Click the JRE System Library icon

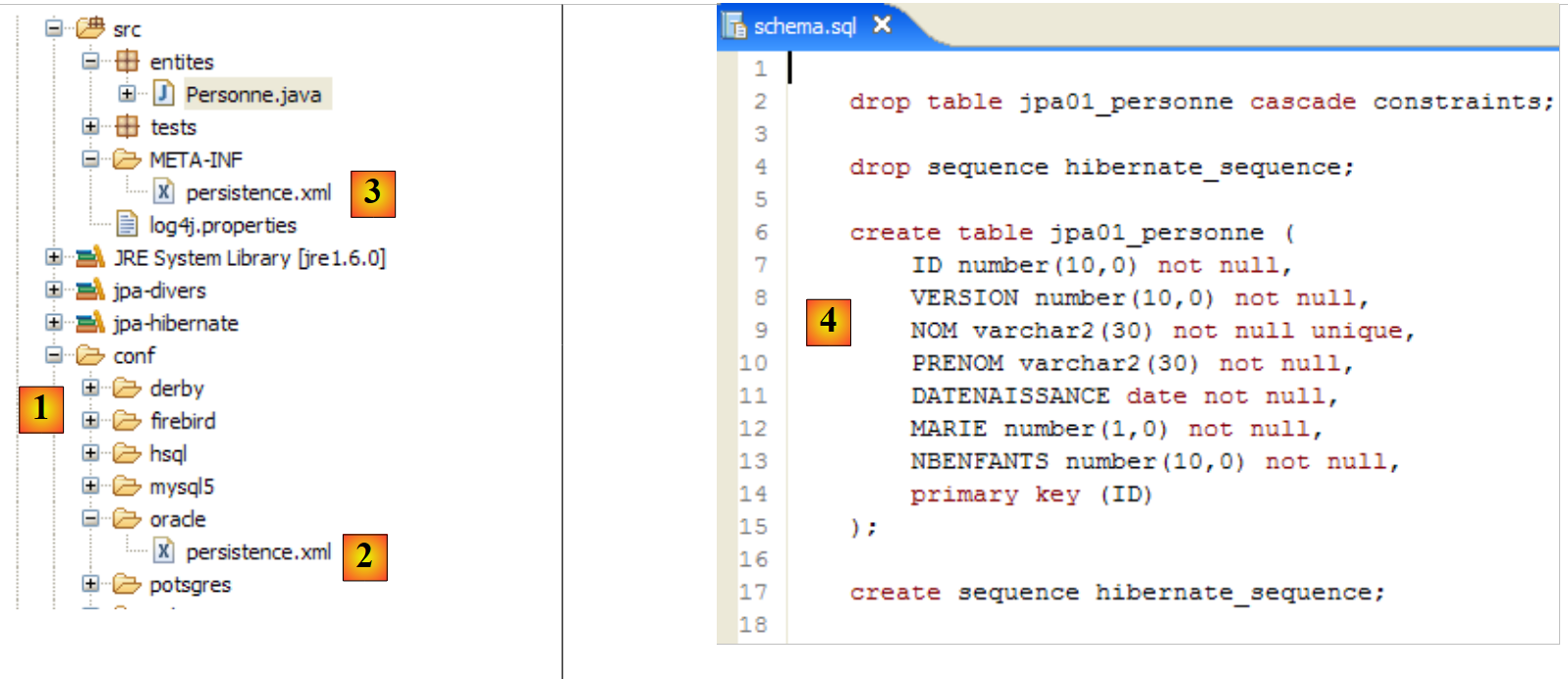(x=90, y=257)
